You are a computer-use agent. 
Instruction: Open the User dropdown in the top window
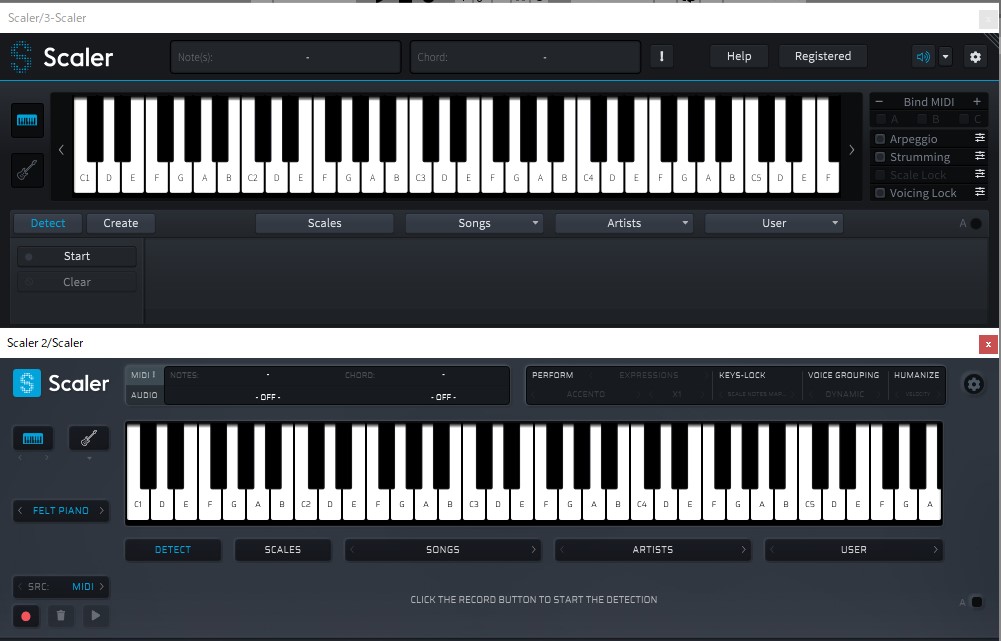coord(774,223)
